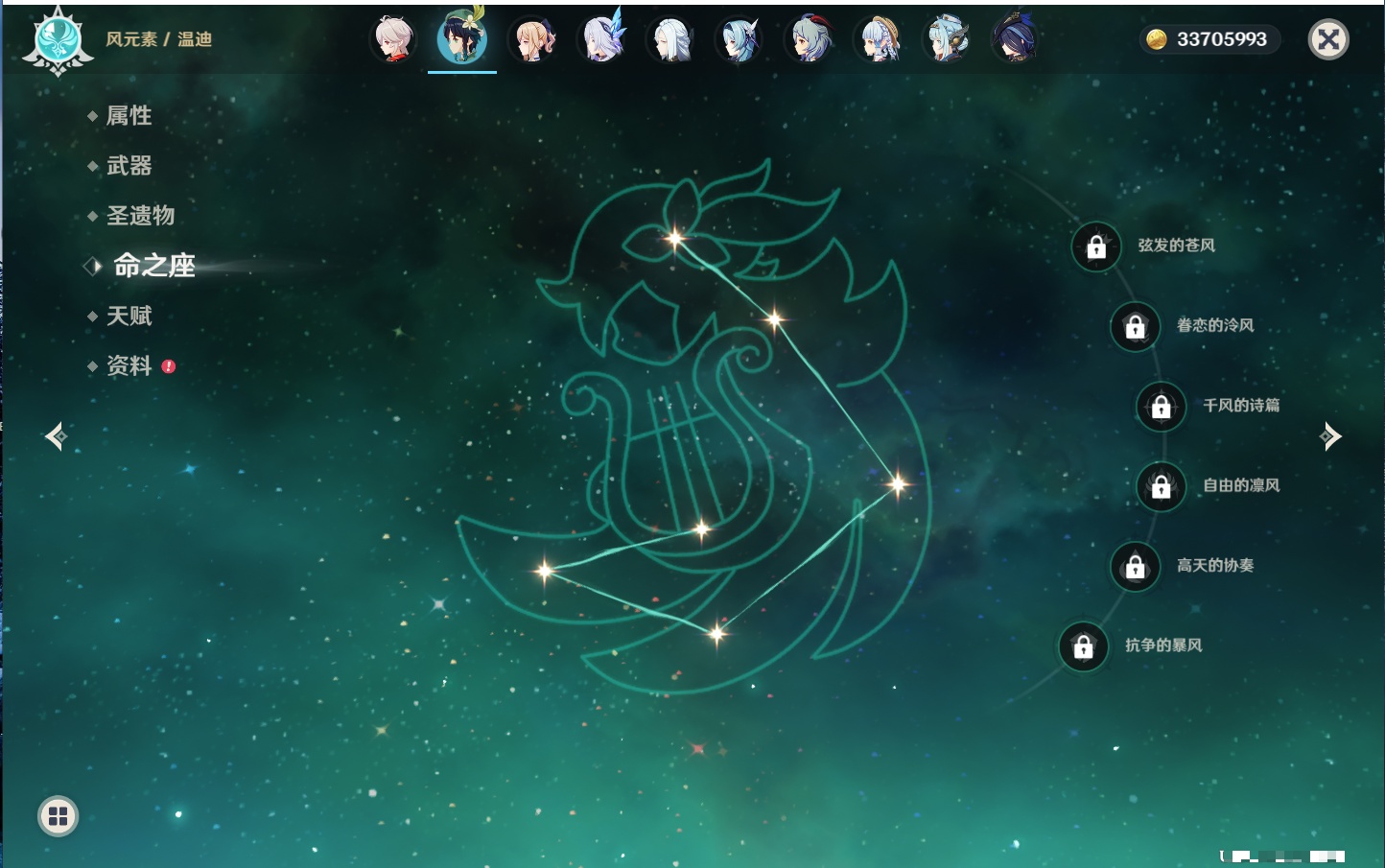Click the lowest constellation star
This screenshot has height=868, width=1385.
point(716,632)
